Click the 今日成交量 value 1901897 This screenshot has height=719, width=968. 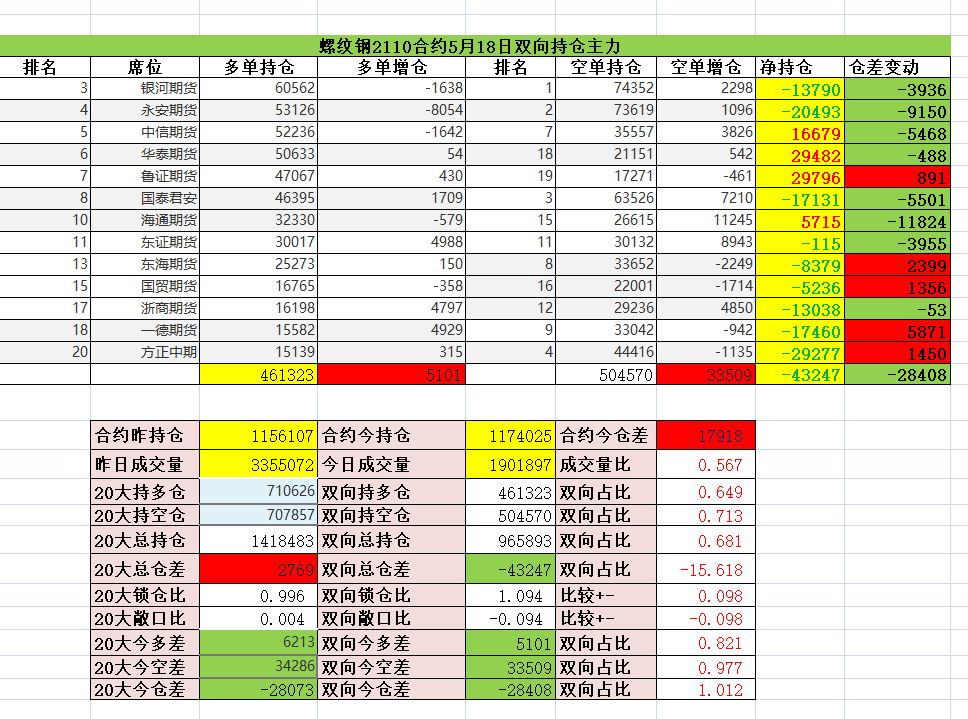510,465
